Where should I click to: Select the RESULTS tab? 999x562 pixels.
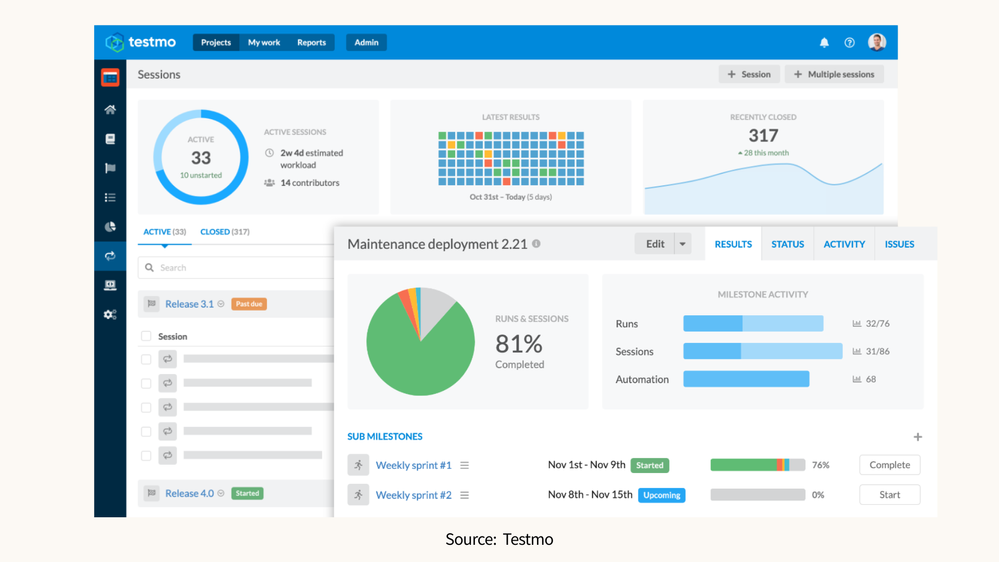tap(733, 244)
